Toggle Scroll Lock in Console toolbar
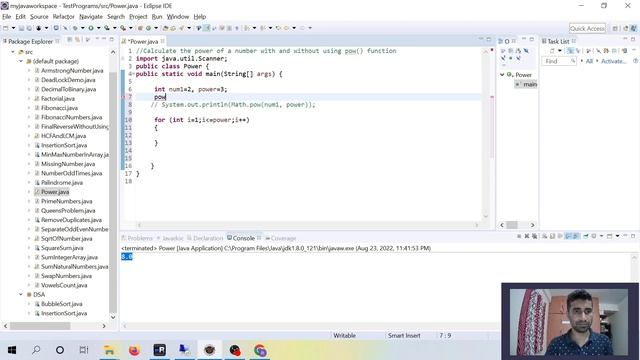The width and height of the screenshot is (640, 360). (x=552, y=236)
